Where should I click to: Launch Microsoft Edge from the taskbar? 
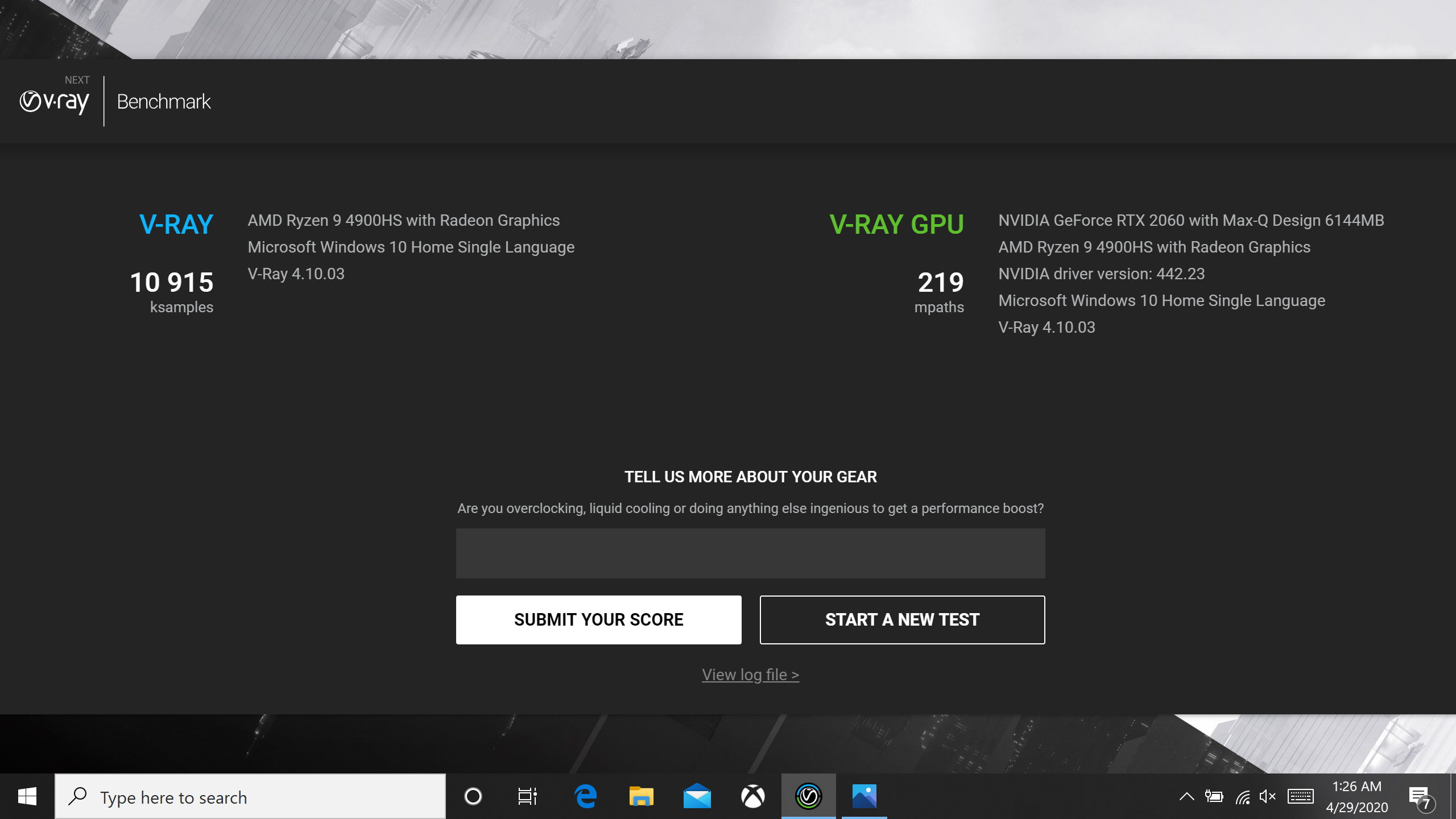(585, 796)
